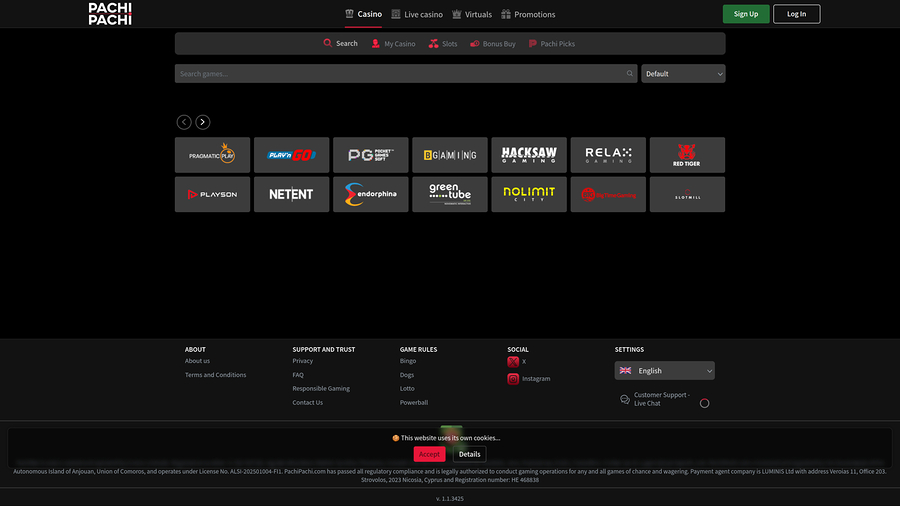This screenshot has height=506, width=900.
Task: Expand the Default sort dropdown
Action: [x=683, y=74]
